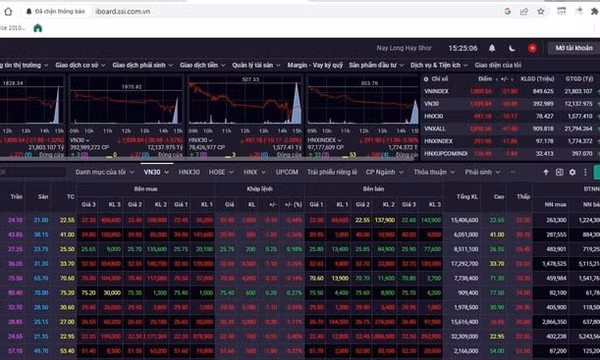Go to the browser home page
Image resolution: width=600 pixels, height=360 pixels.
click(x=8, y=11)
